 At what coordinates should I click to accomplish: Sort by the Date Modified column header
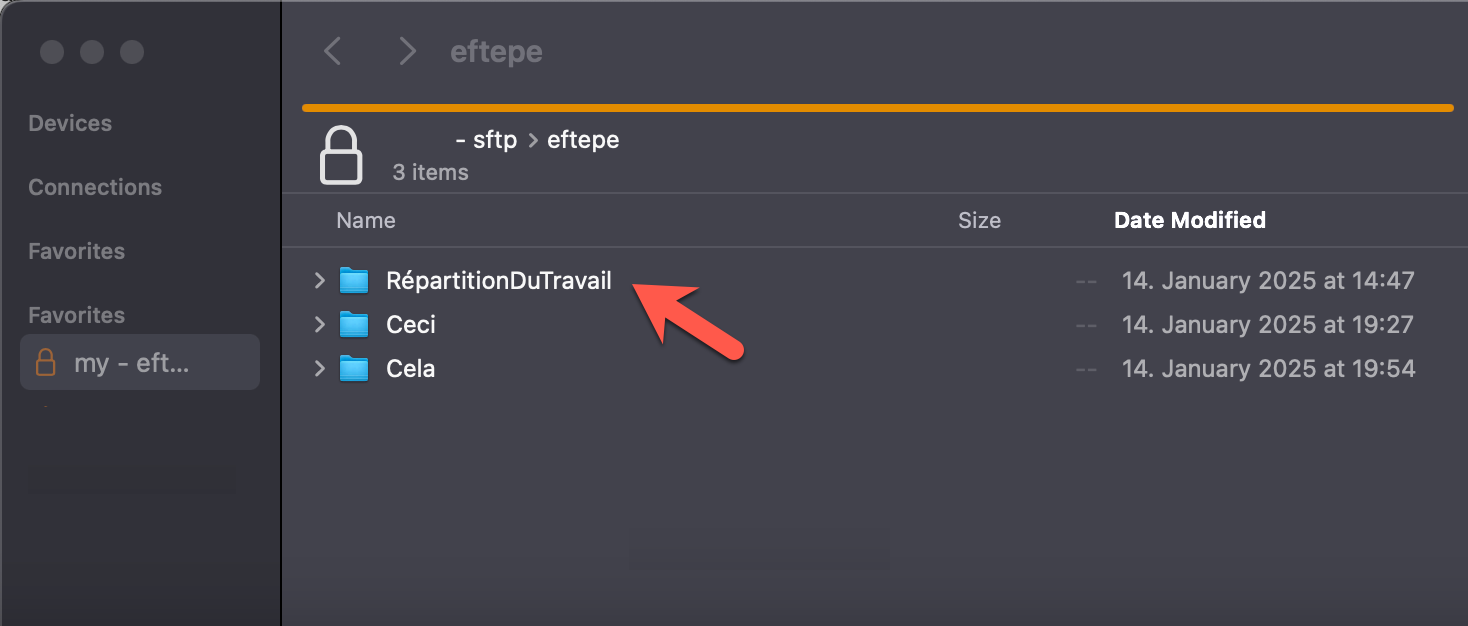[x=1189, y=220]
